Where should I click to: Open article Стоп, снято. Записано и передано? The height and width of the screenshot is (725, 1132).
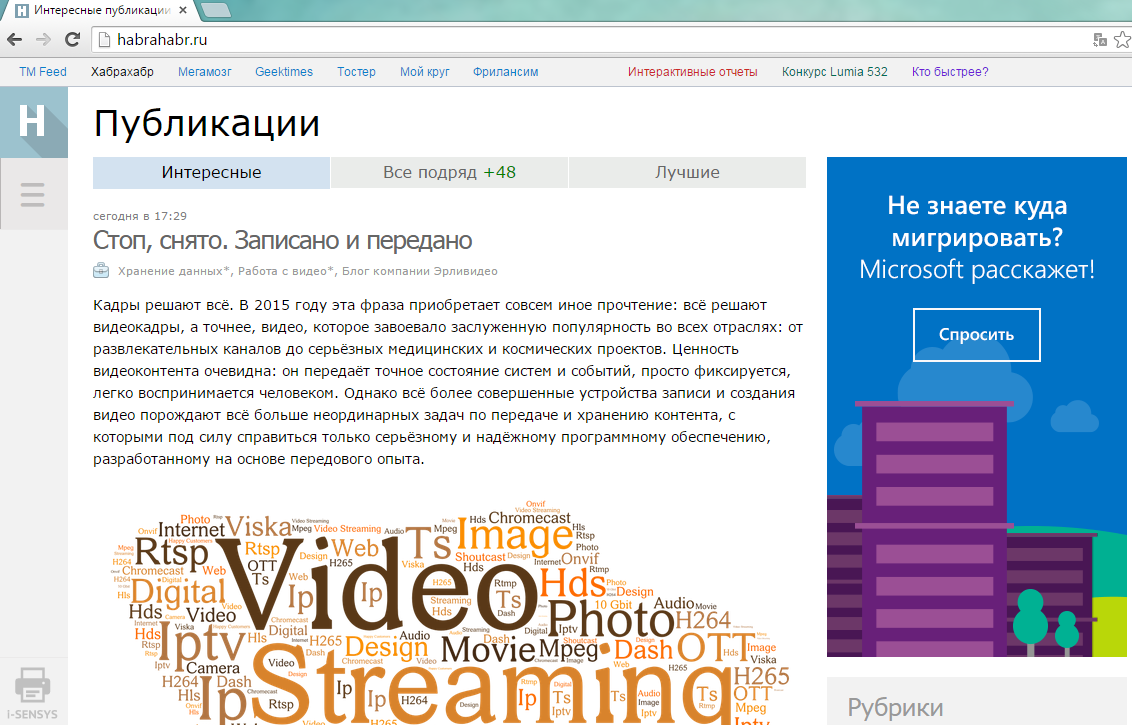tap(282, 241)
